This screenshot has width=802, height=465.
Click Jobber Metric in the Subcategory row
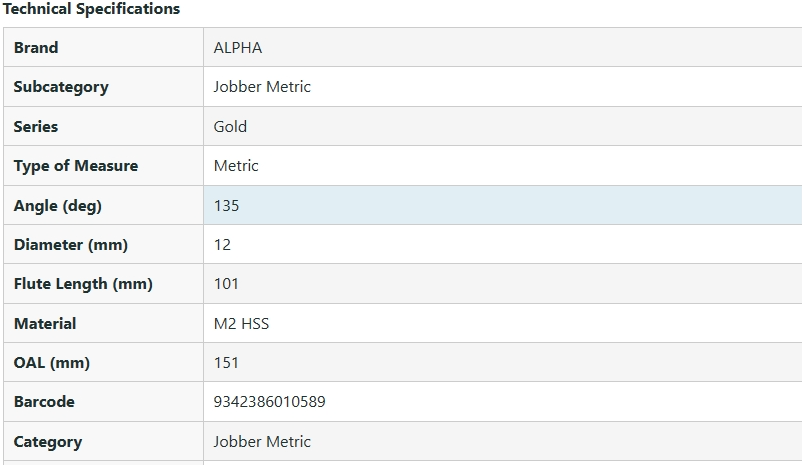(262, 87)
